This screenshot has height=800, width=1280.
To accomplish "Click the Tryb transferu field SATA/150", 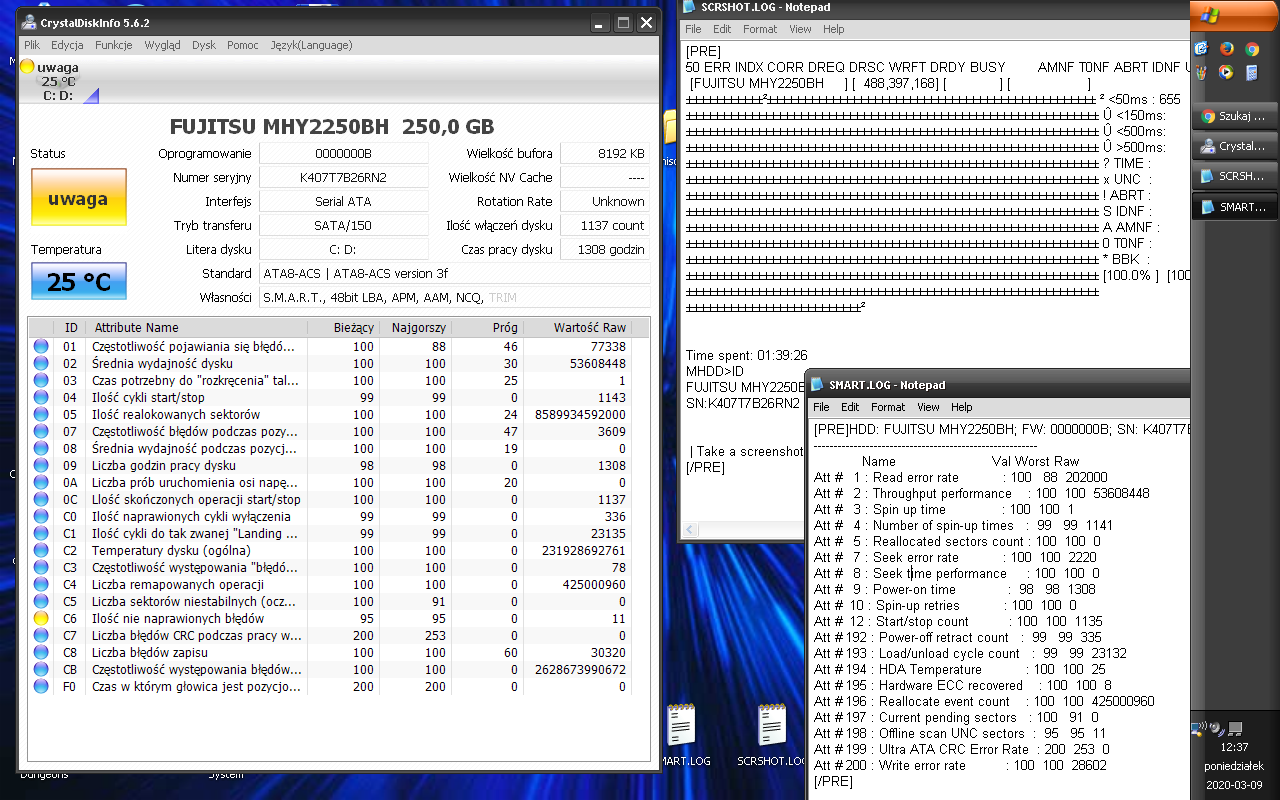I will click(x=343, y=225).
